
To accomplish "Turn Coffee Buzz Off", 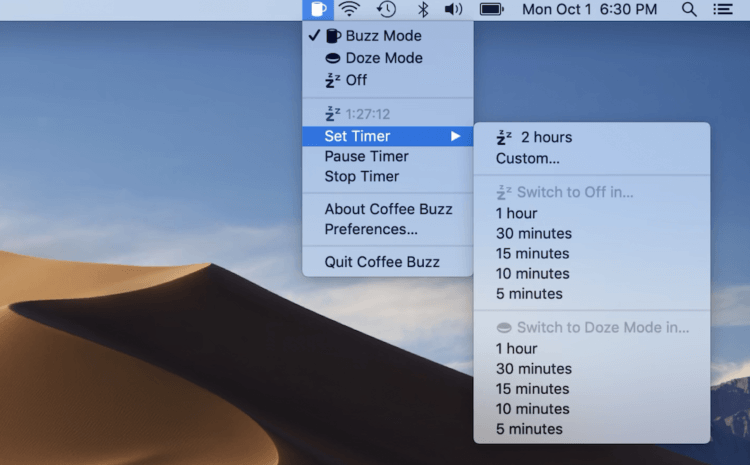I will point(388,80).
